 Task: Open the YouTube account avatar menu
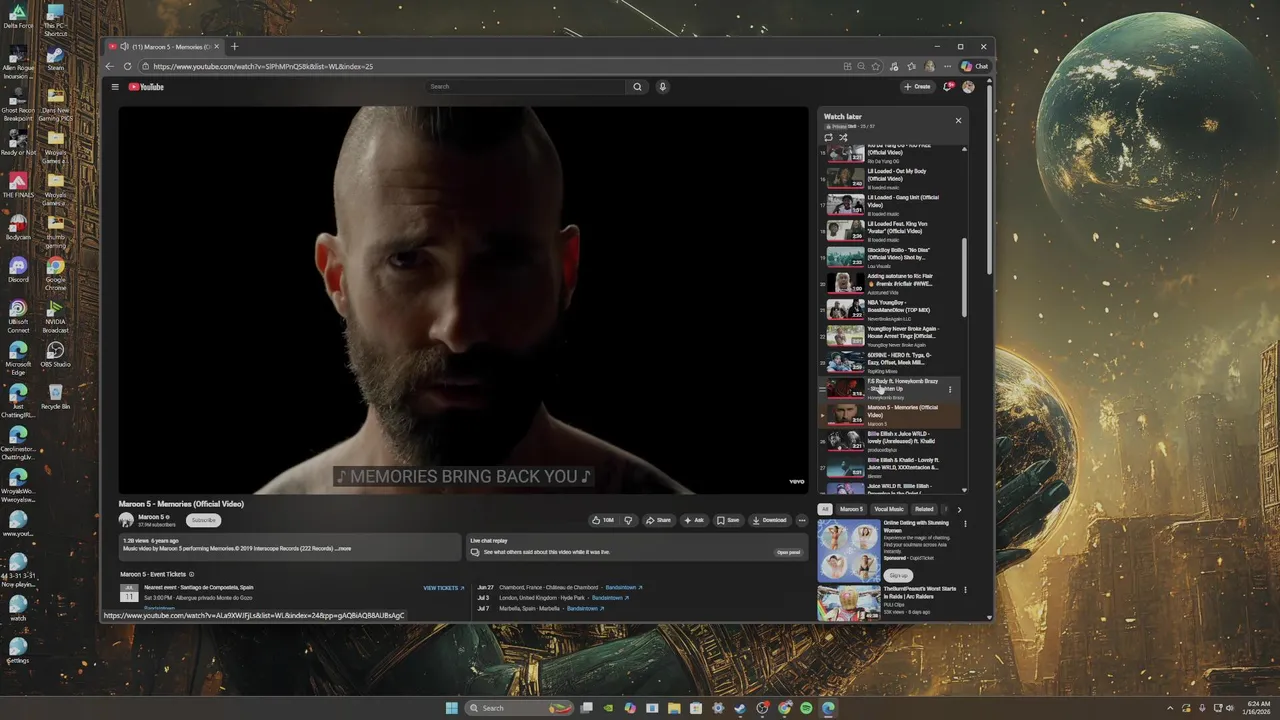[968, 87]
